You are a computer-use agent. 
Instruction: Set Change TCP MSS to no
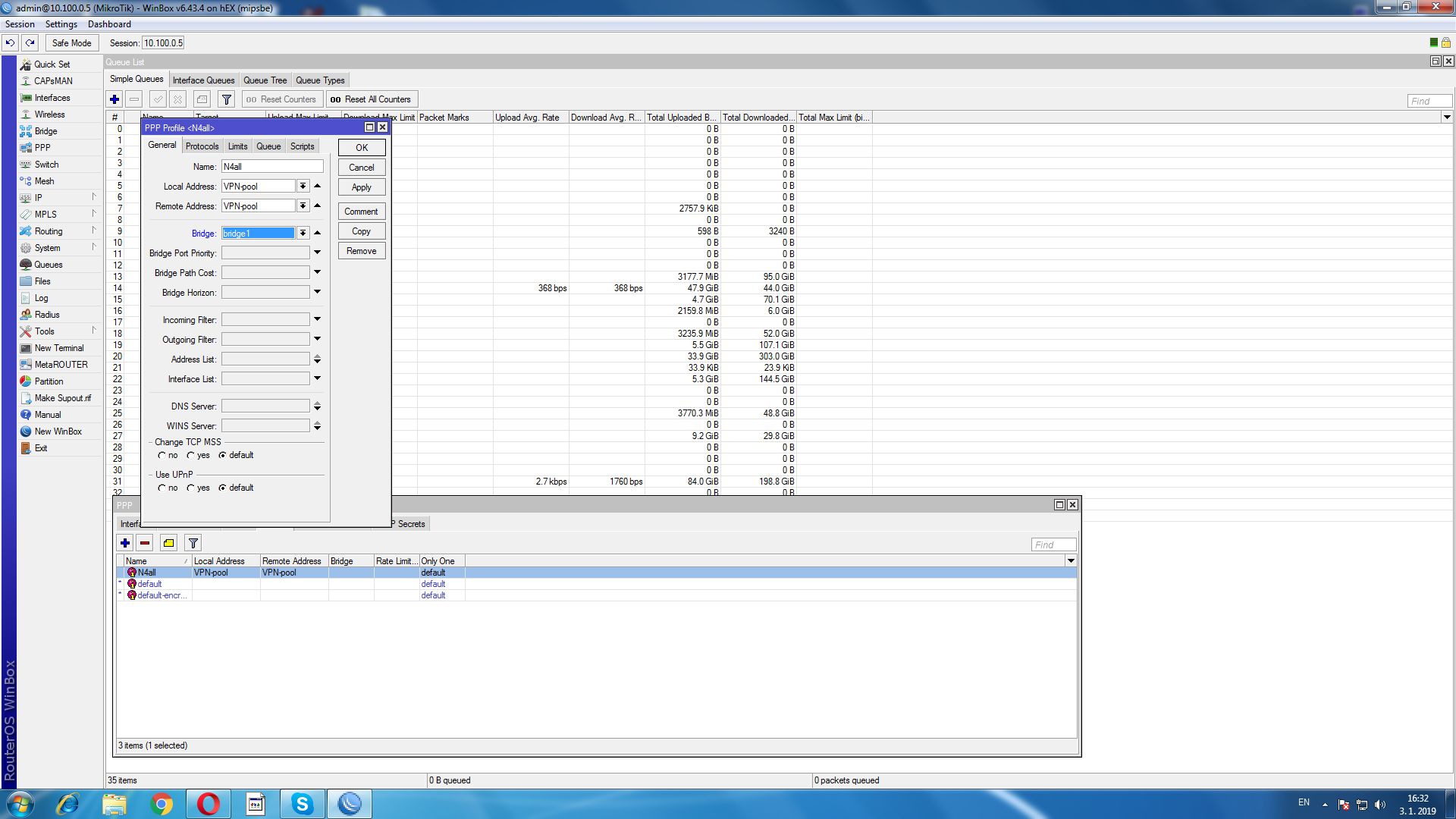pyautogui.click(x=162, y=456)
